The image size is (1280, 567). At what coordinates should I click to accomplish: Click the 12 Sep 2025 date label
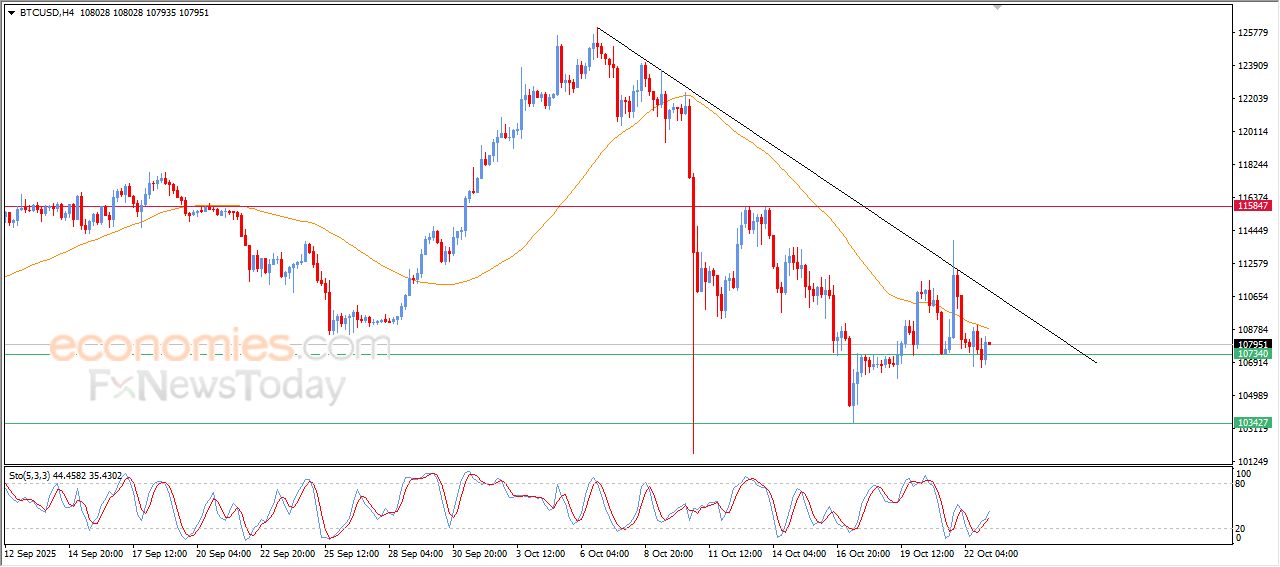point(33,552)
